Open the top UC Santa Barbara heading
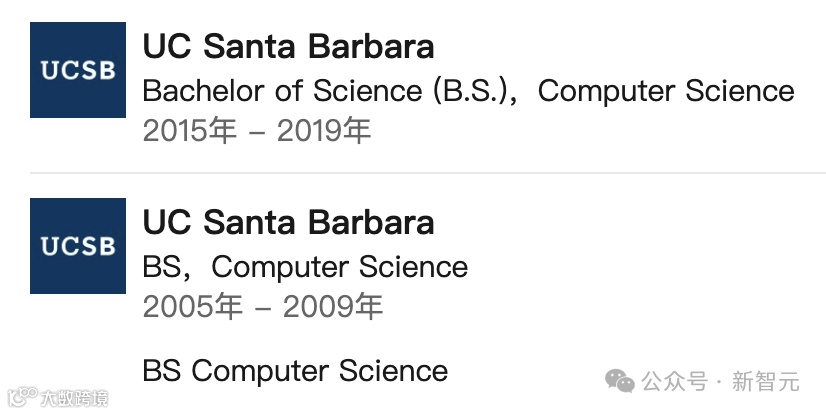The width and height of the screenshot is (826, 414). (x=288, y=46)
